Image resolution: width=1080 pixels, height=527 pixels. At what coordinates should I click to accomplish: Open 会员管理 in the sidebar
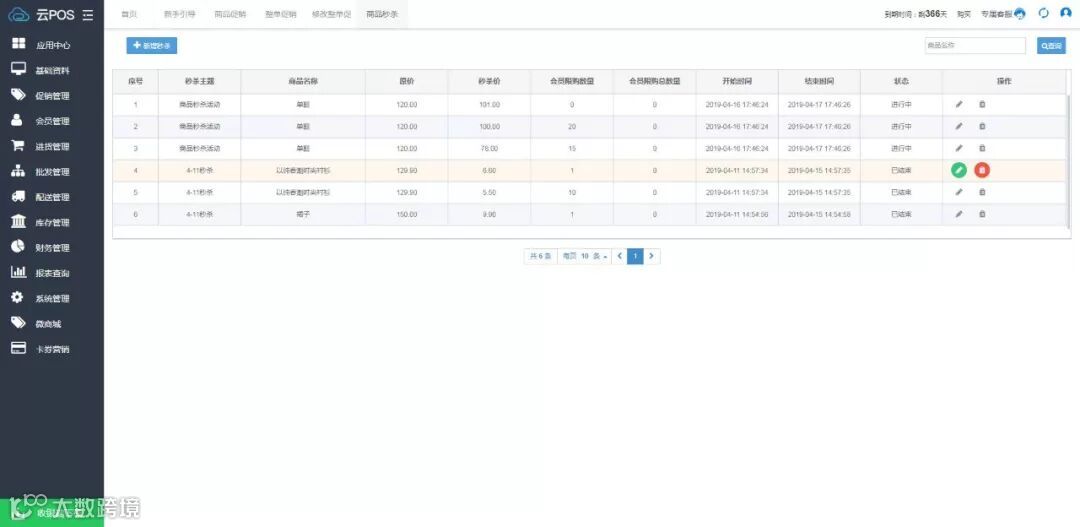52,121
